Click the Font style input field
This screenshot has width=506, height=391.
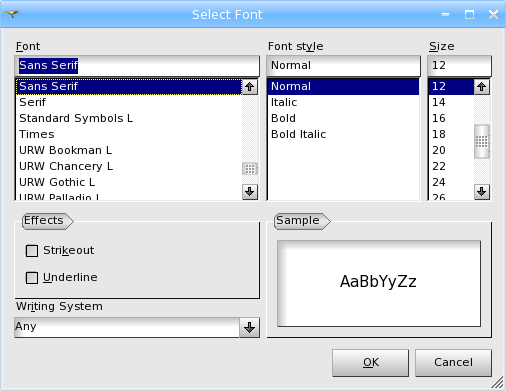(x=343, y=66)
